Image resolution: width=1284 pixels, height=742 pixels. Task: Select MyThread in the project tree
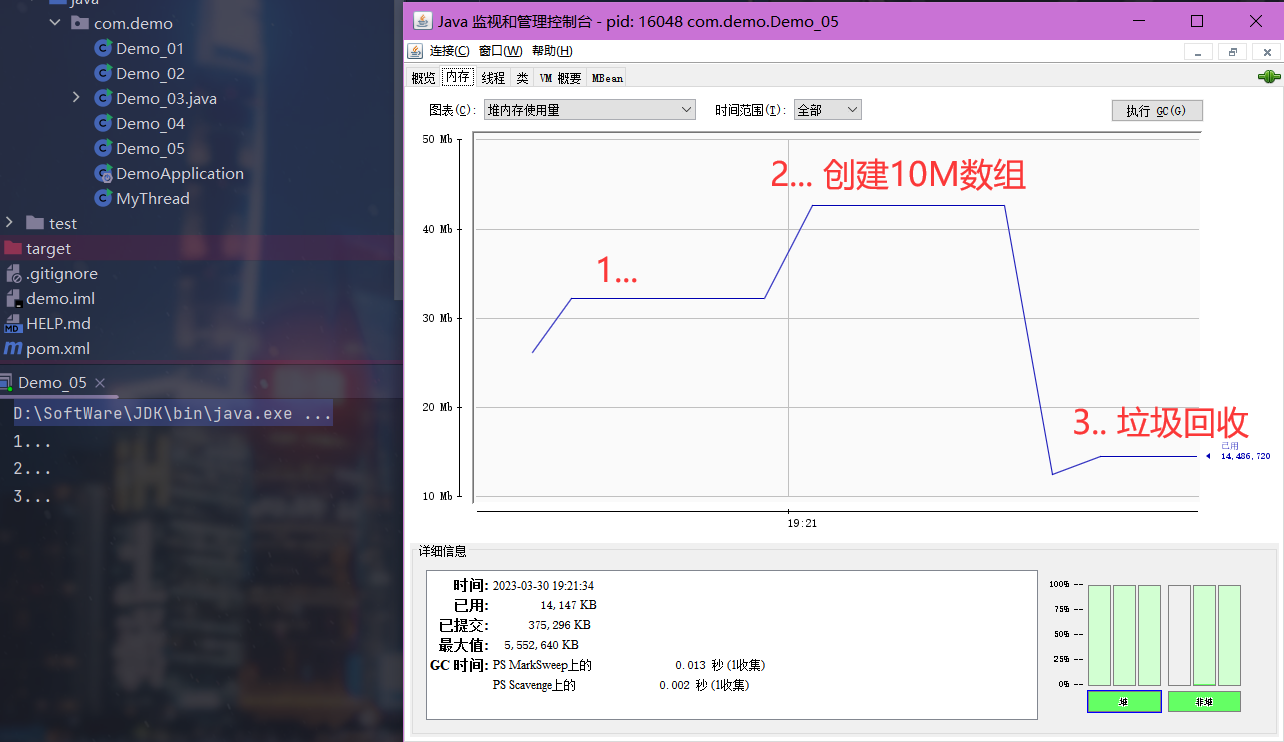pos(152,198)
